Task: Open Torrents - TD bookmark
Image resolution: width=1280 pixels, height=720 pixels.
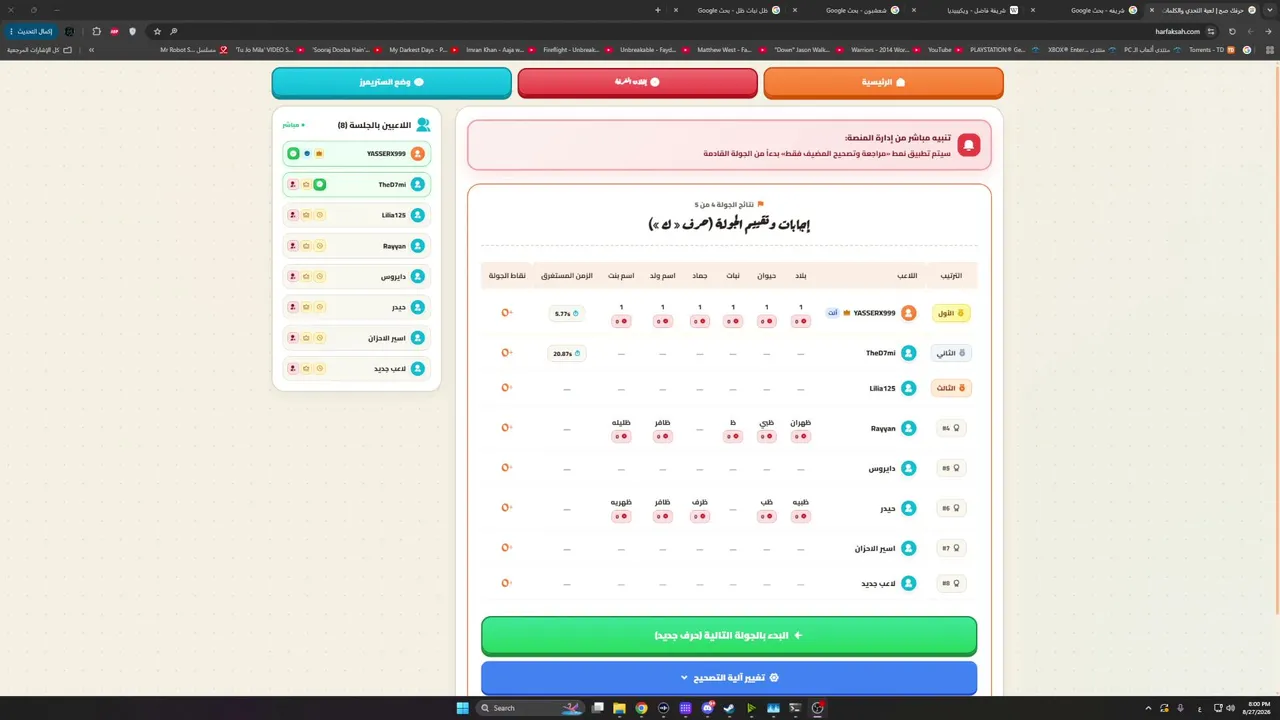Action: 1212,50
